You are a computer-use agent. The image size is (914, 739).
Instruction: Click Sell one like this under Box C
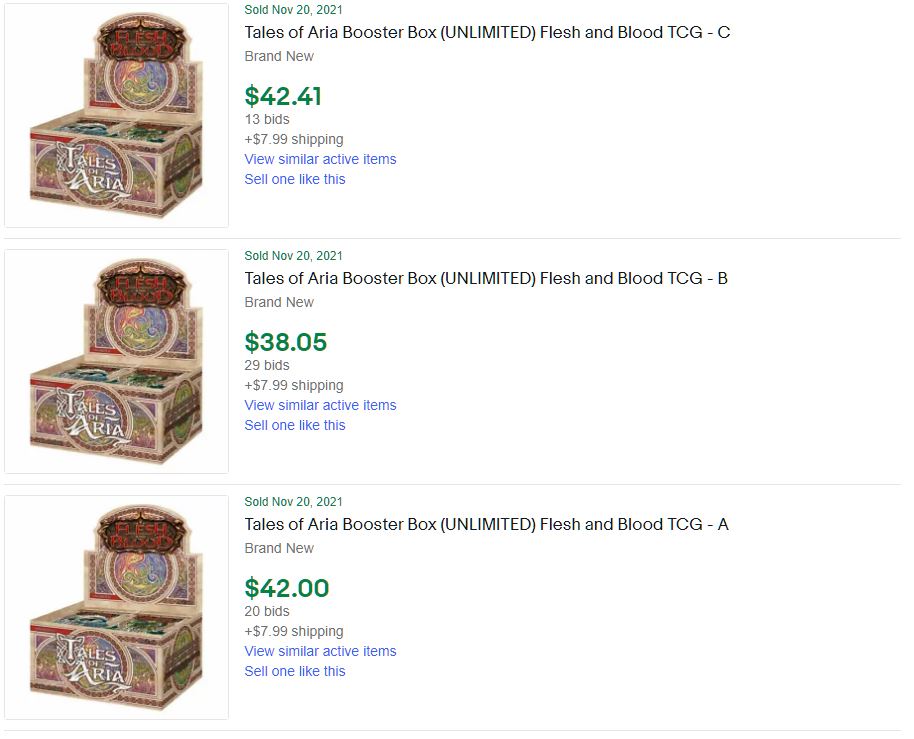[x=295, y=179]
